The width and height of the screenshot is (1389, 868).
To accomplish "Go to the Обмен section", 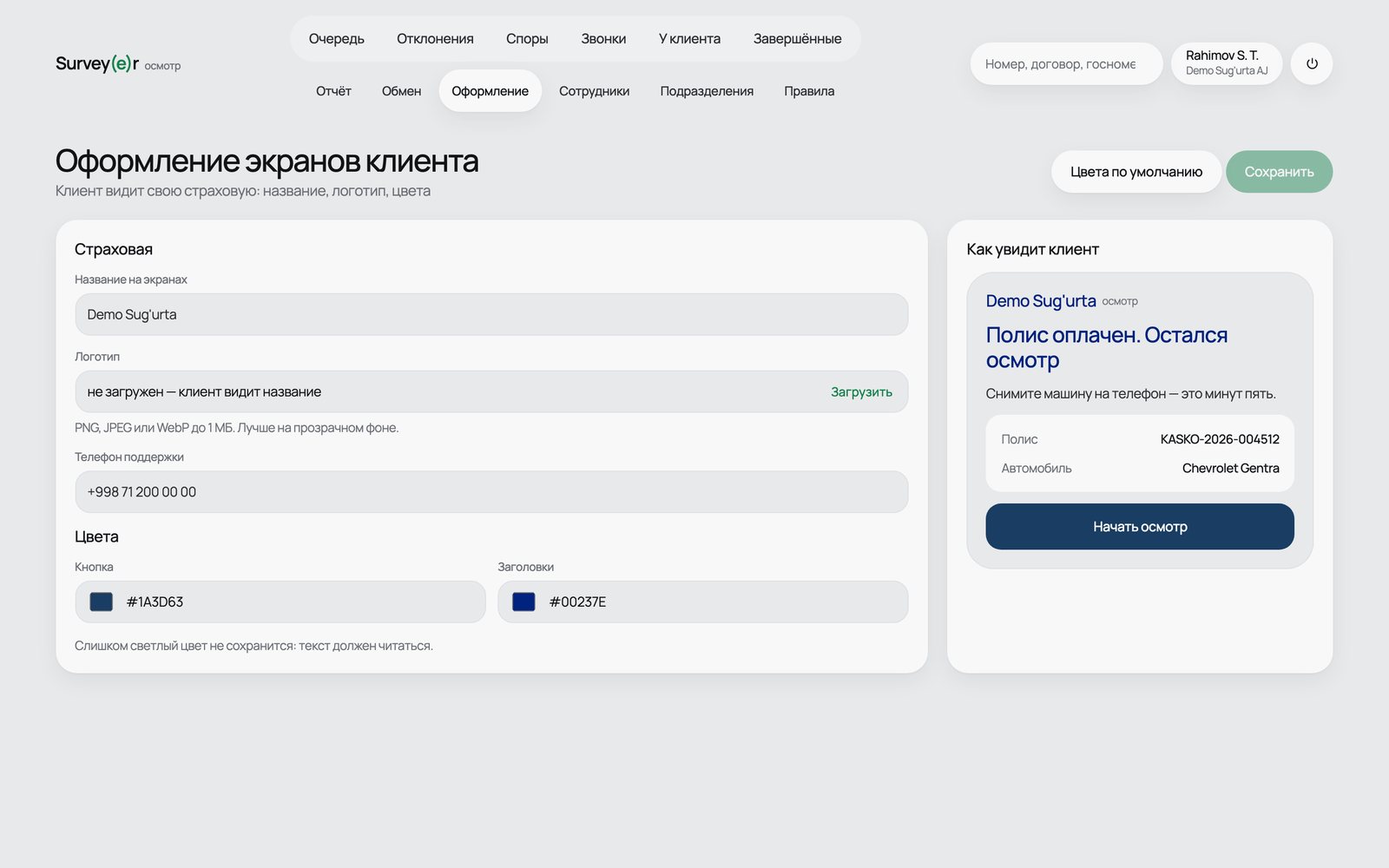I will click(401, 91).
